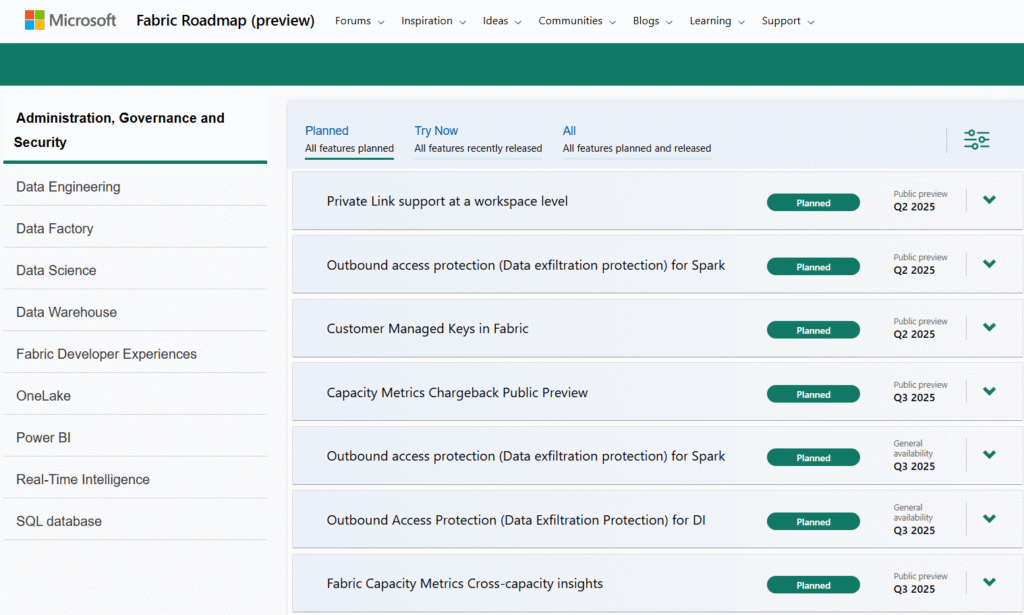This screenshot has height=615, width=1024.
Task: Click Capacity Metrics Chargeback Public Preview title
Action: [457, 392]
